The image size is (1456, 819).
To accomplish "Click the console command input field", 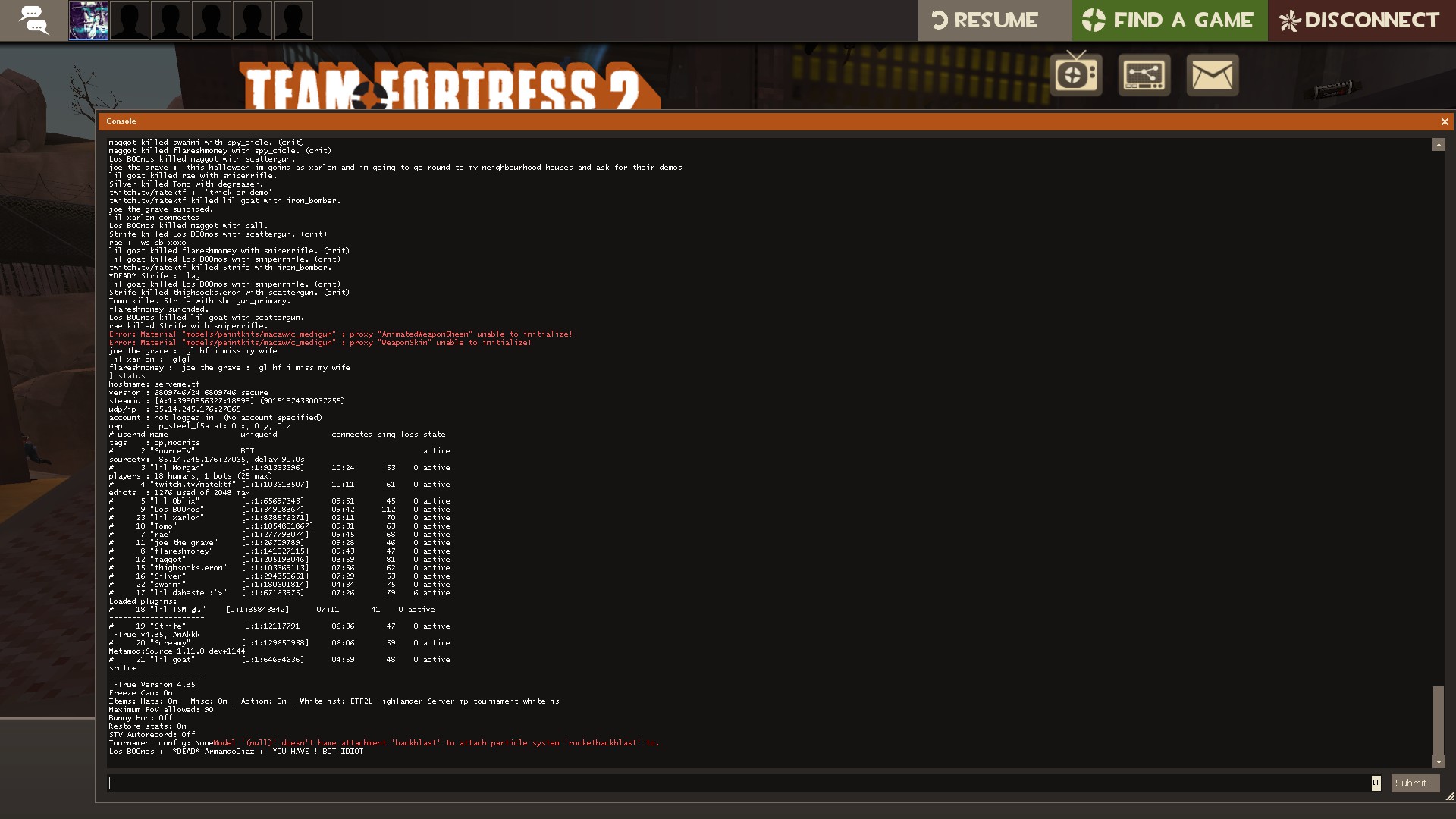I will 736,783.
